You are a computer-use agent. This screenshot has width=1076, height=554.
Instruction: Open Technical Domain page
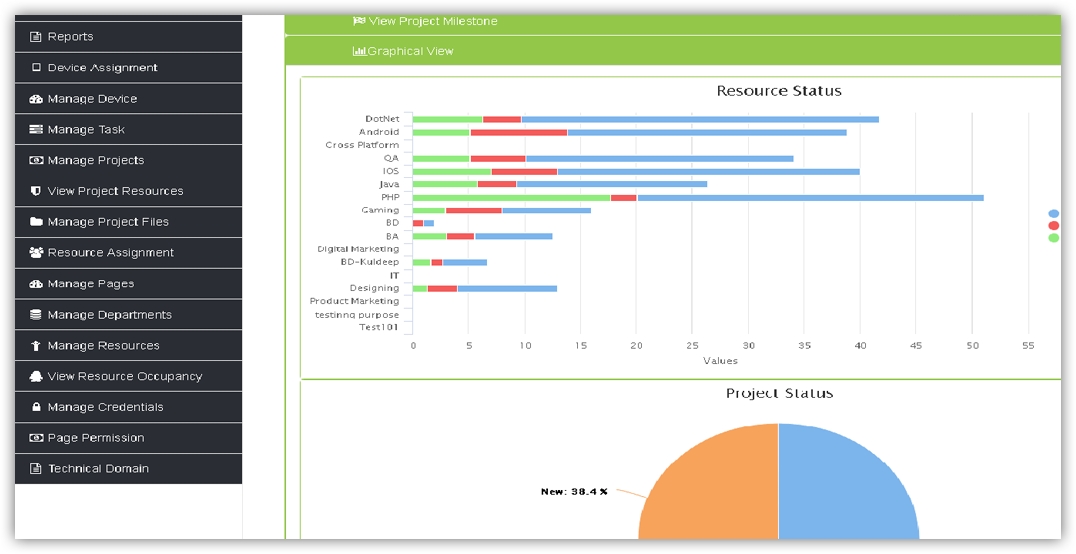click(x=128, y=469)
